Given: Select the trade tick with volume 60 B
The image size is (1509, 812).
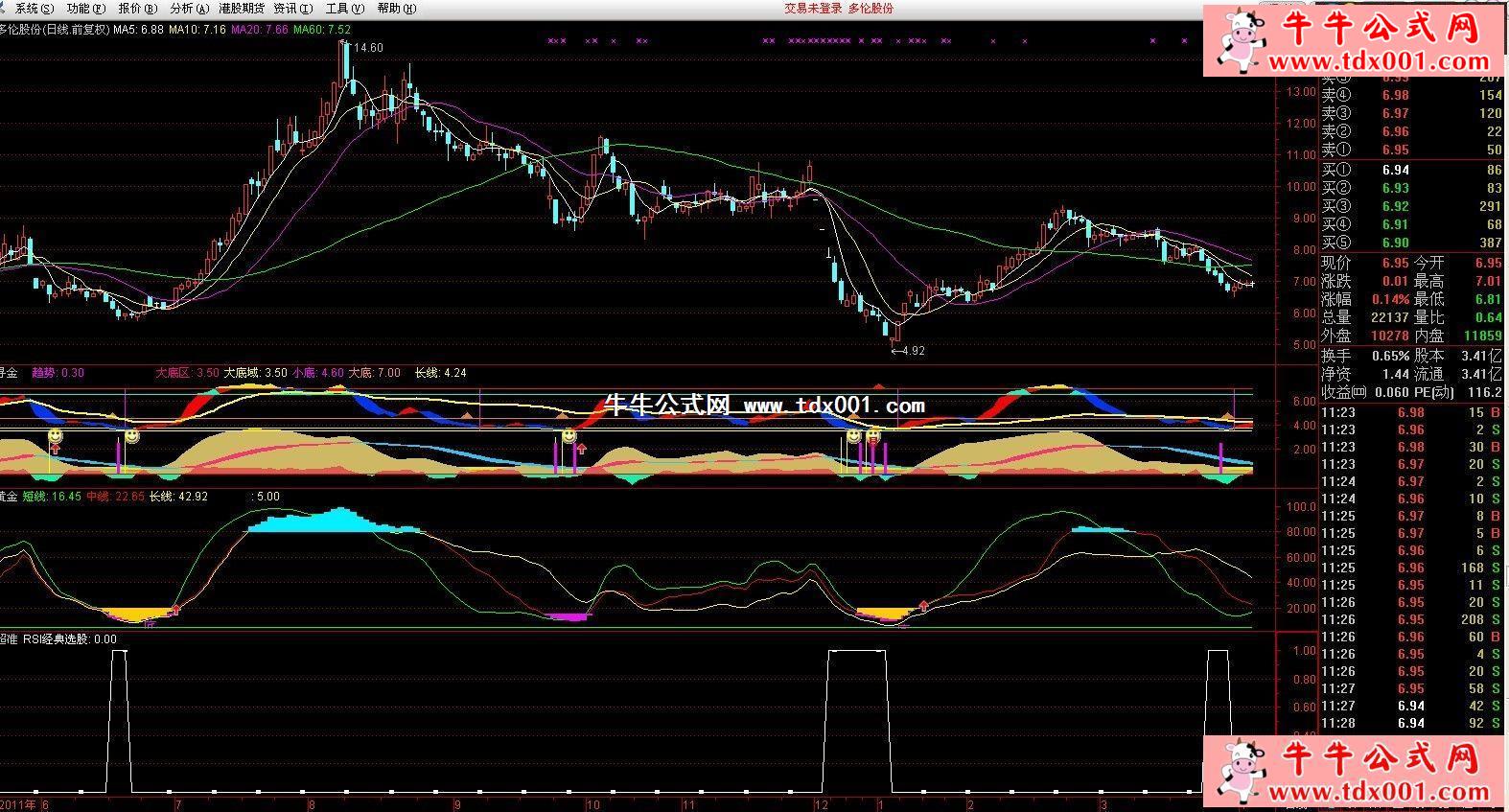Looking at the screenshot, I should pyautogui.click(x=1412, y=637).
